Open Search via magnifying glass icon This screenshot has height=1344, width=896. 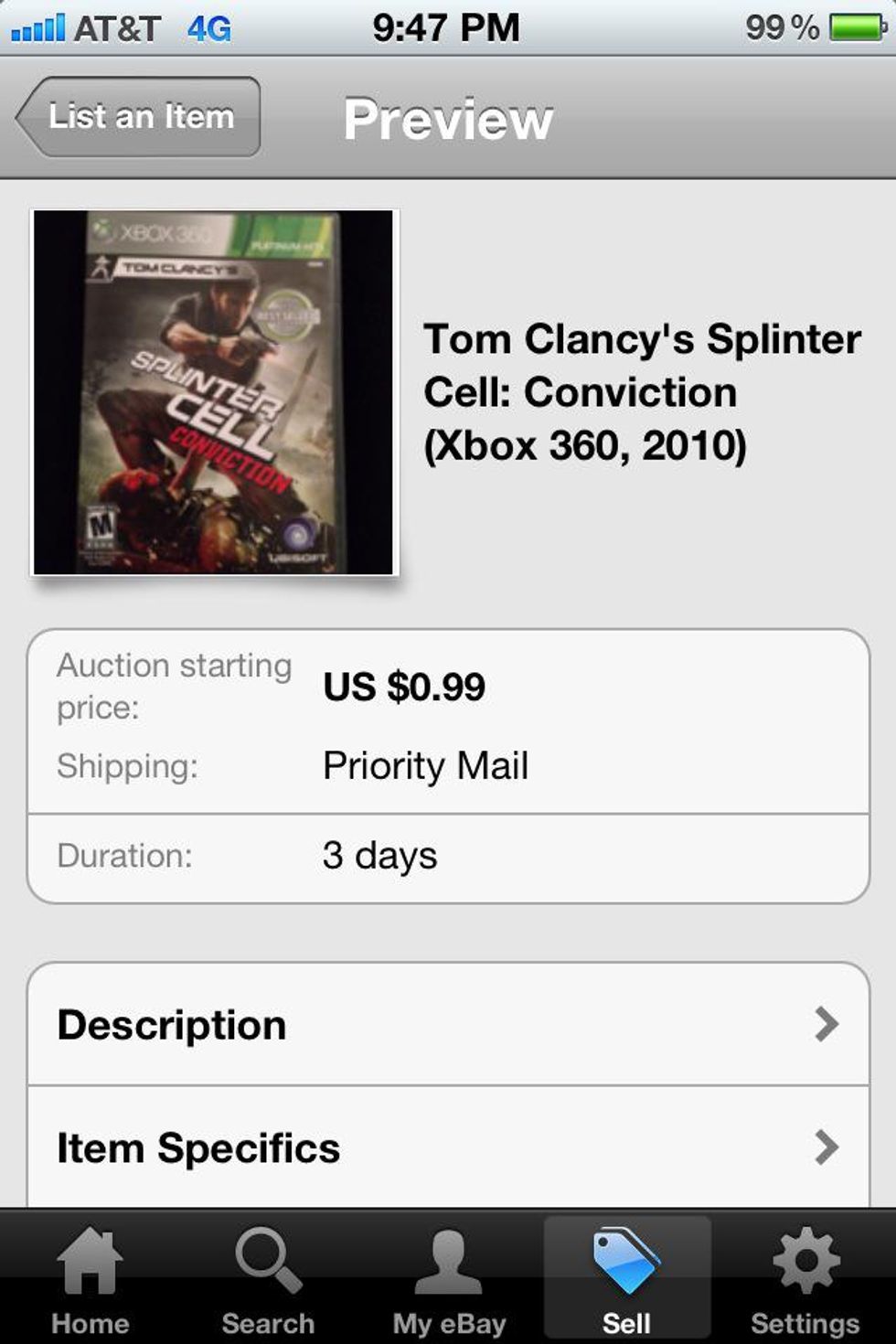pos(268,1261)
